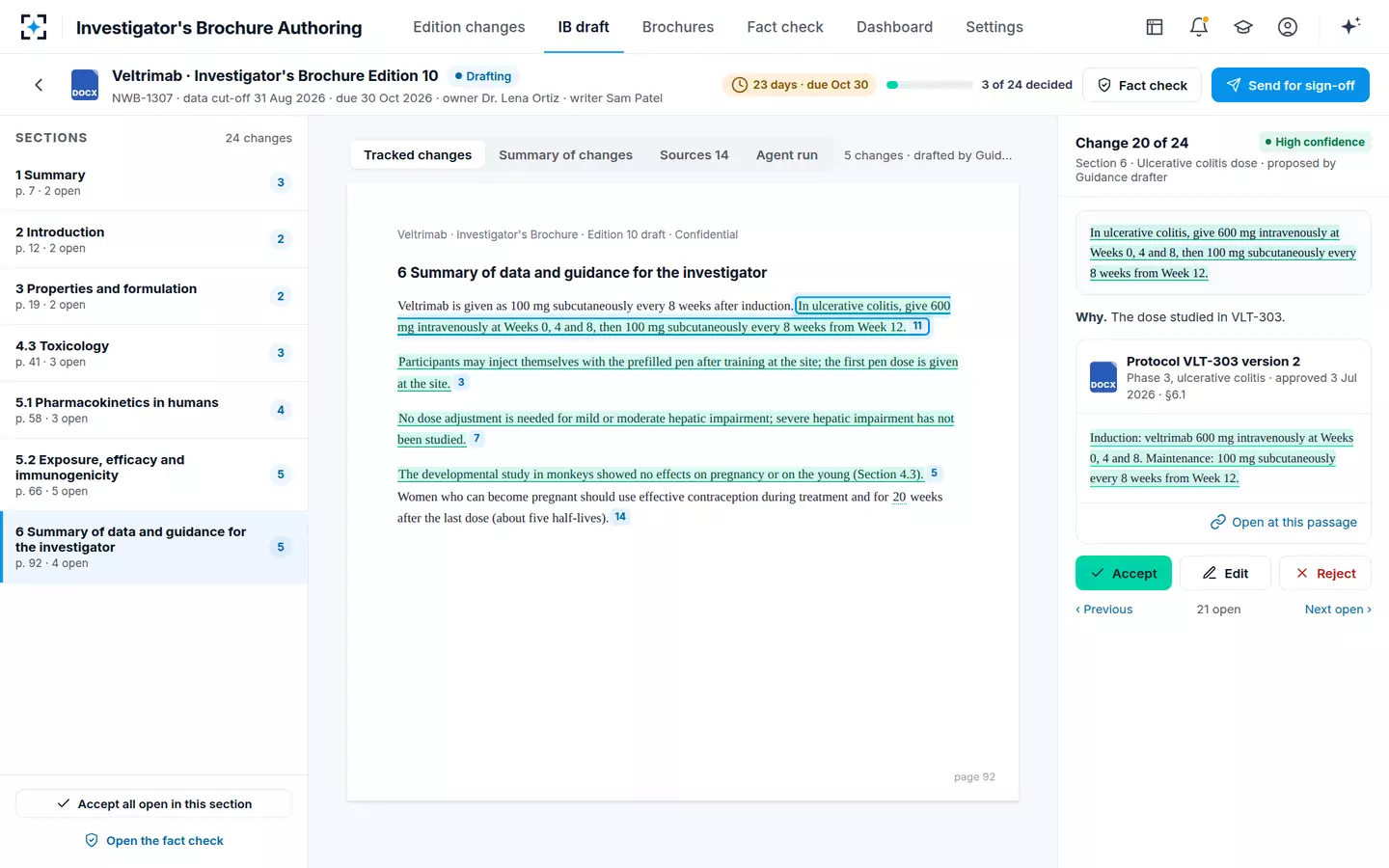
Task: Open the Brochures tab
Action: pos(678,27)
